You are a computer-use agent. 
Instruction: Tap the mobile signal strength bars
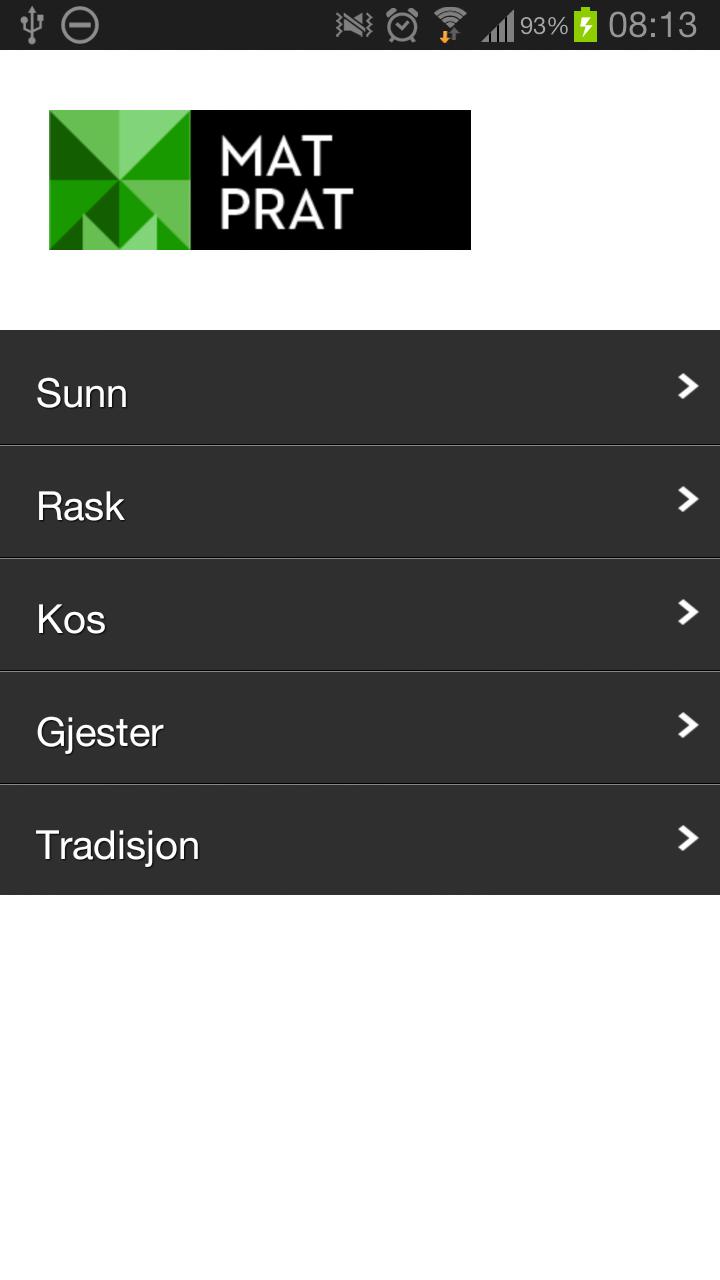[x=498, y=25]
